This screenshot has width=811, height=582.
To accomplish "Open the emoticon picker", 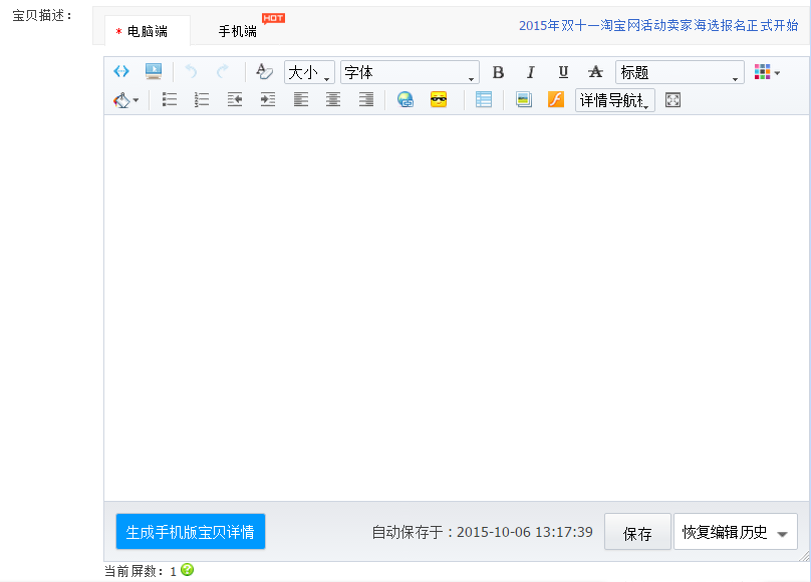I will pos(438,99).
